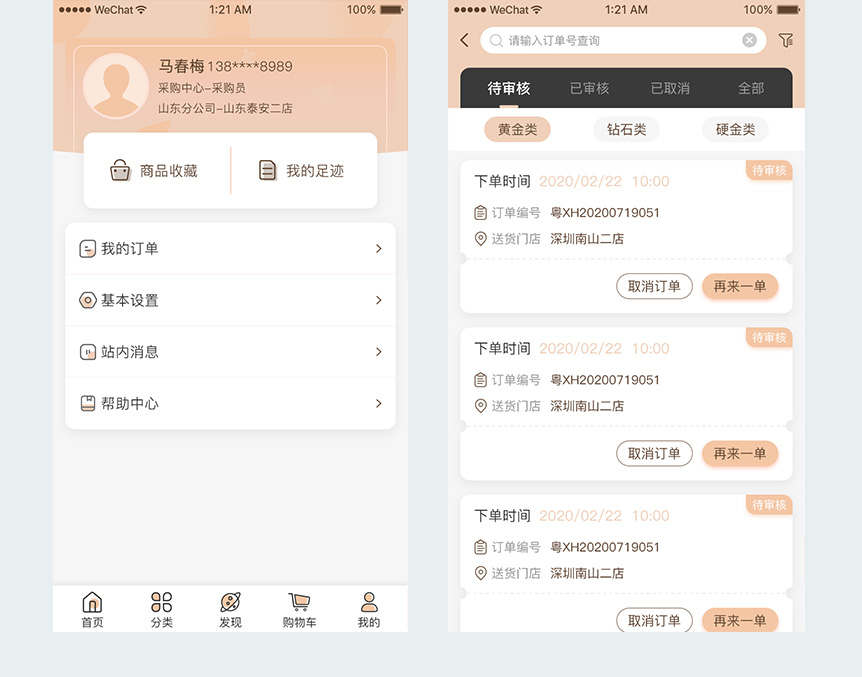This screenshot has width=862, height=677.
Task: Click 订单编号 clipboard icon in first card
Action: pos(480,212)
